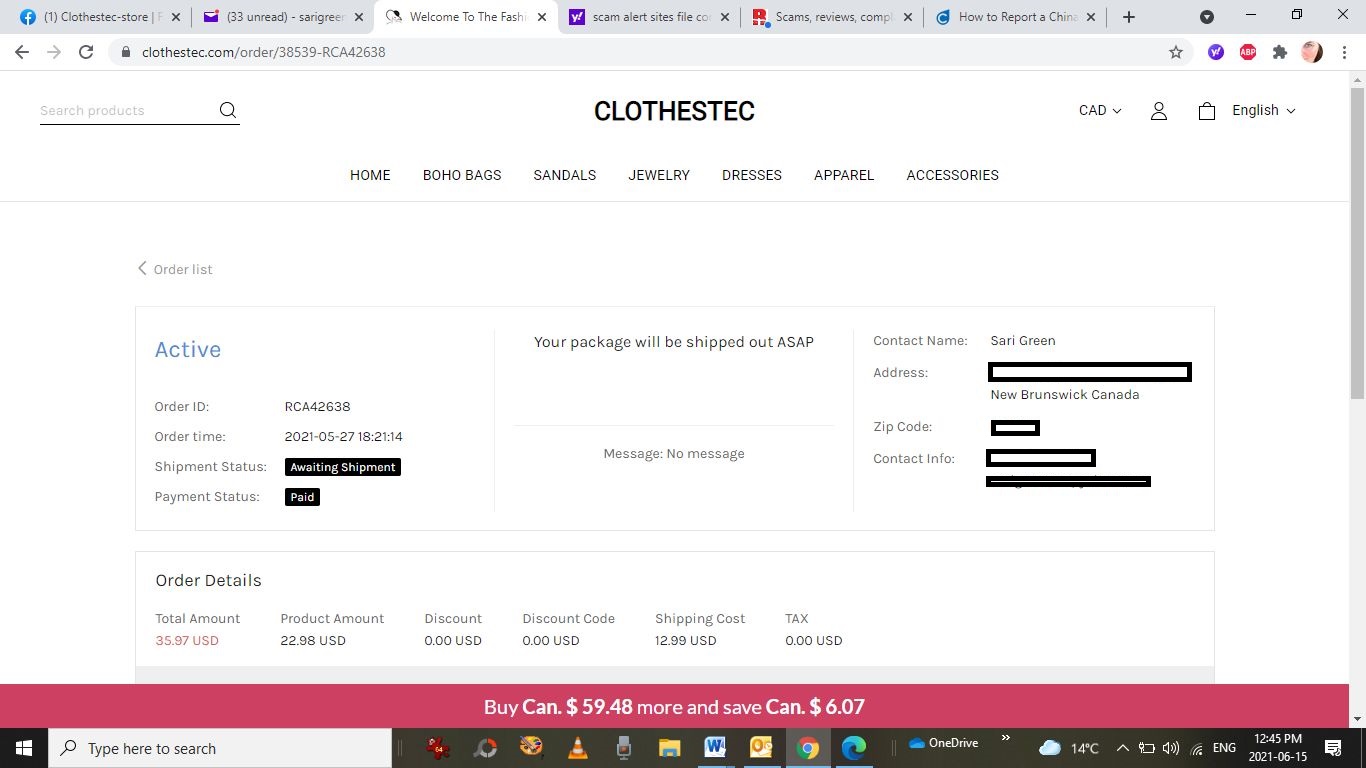Click the volume speaker tray icon
This screenshot has width=1366, height=768.
(x=1171, y=748)
